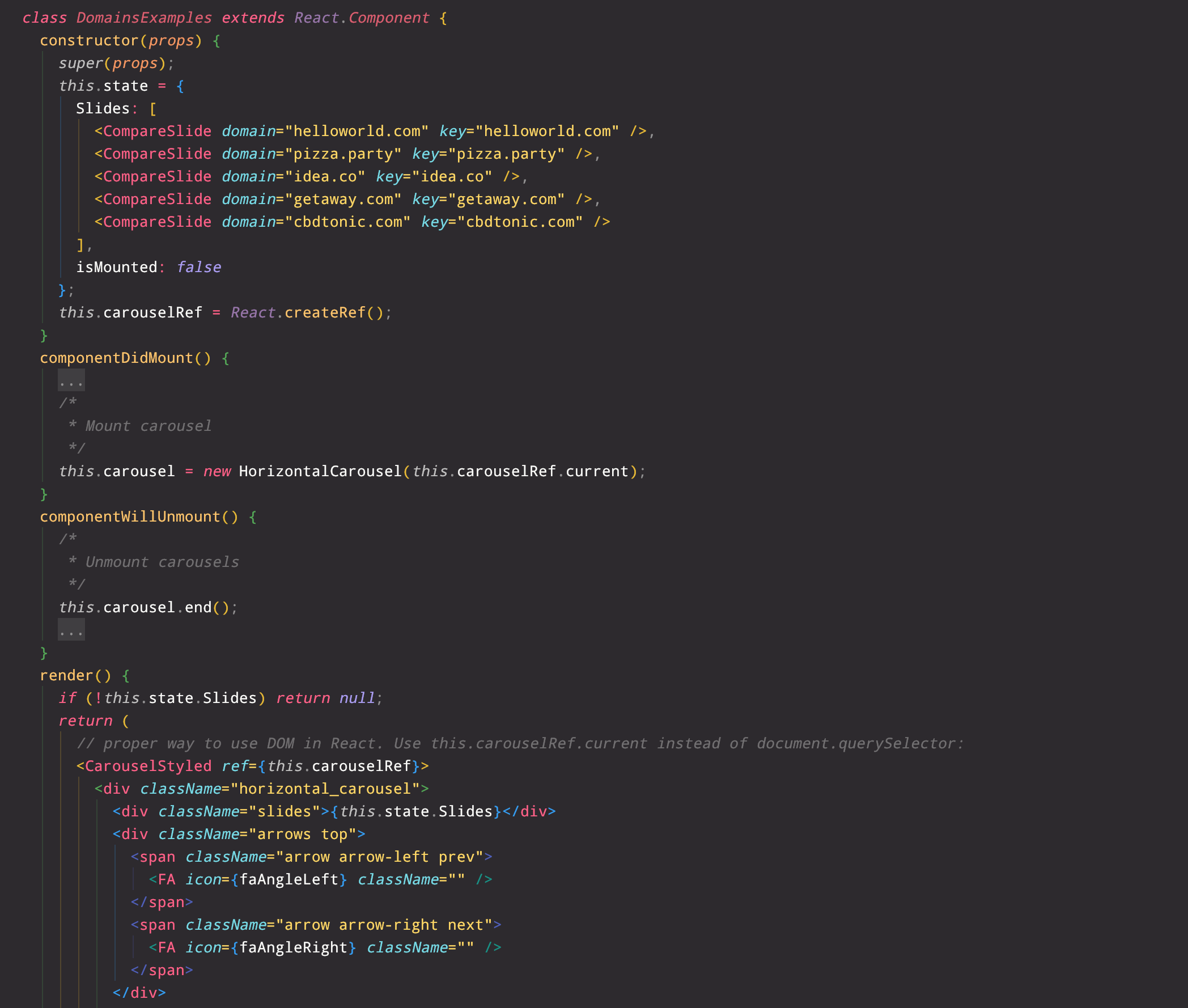
Task: Click the carousel end() method call
Action: coord(198,607)
